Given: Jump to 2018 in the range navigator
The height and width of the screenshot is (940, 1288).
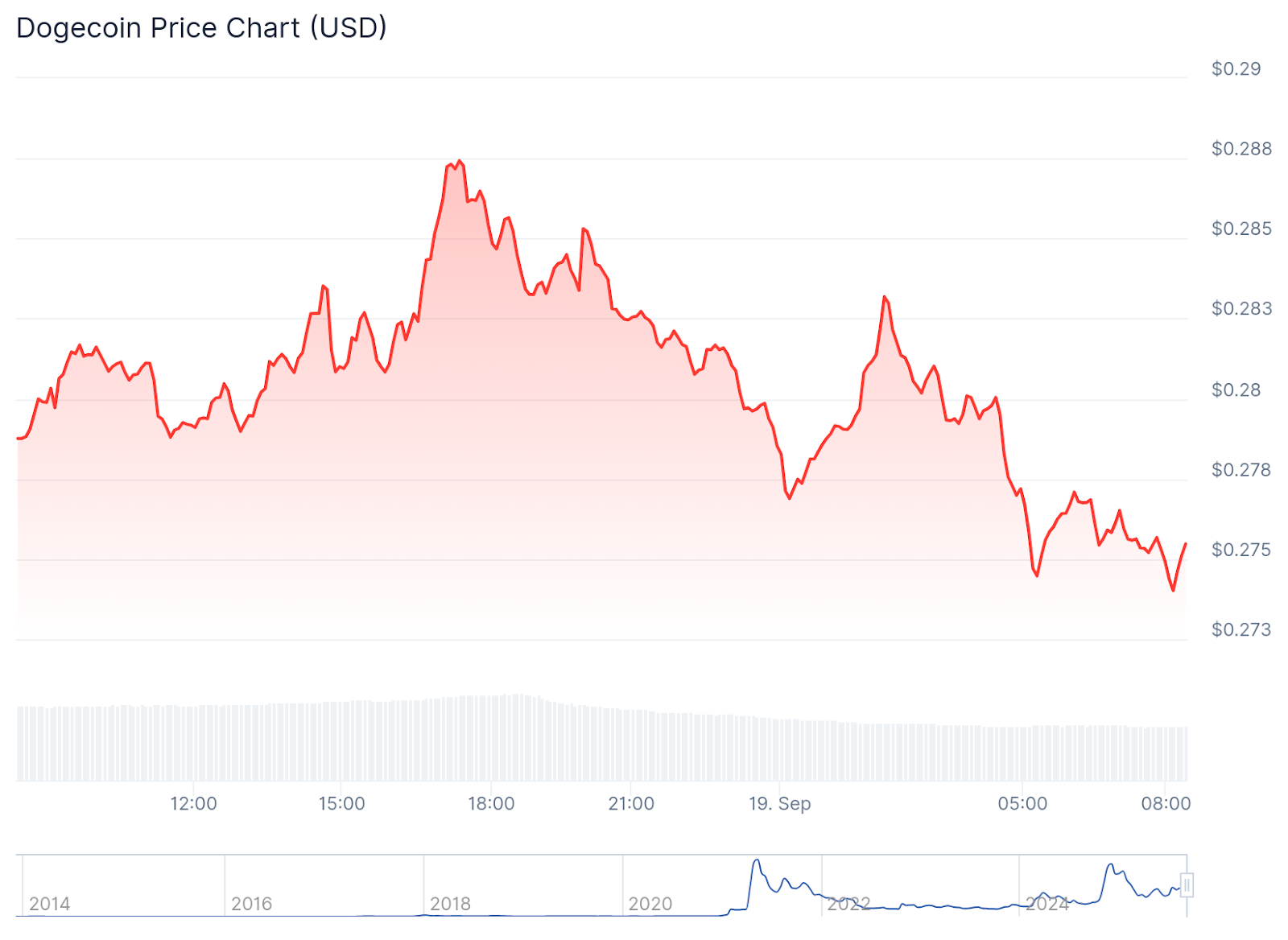Looking at the screenshot, I should coord(450,904).
